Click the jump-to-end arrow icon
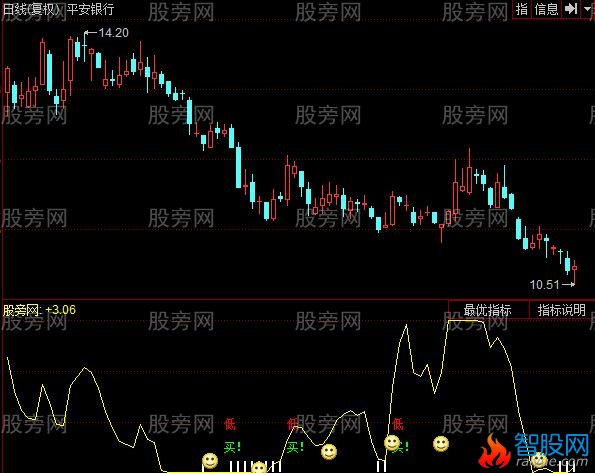This screenshot has width=595, height=473. pos(571,9)
